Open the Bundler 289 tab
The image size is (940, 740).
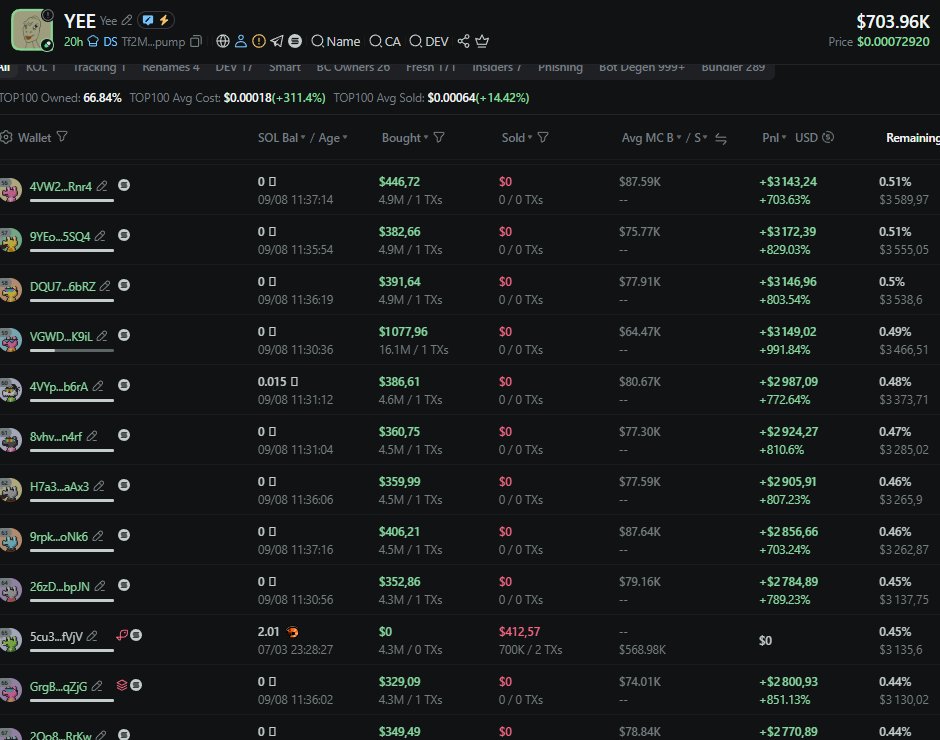point(733,67)
